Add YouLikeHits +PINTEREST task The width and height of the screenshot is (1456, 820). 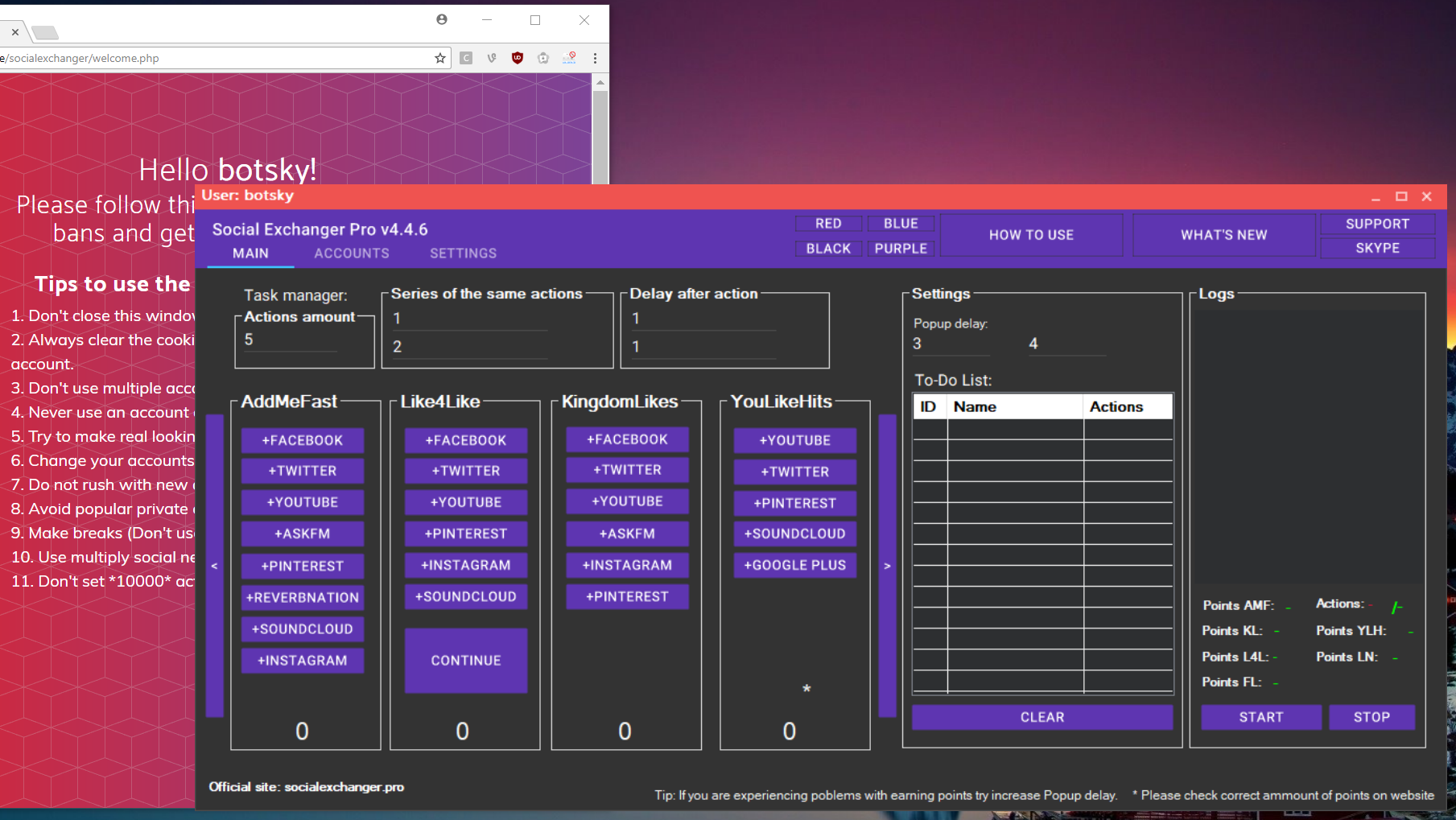tap(795, 503)
